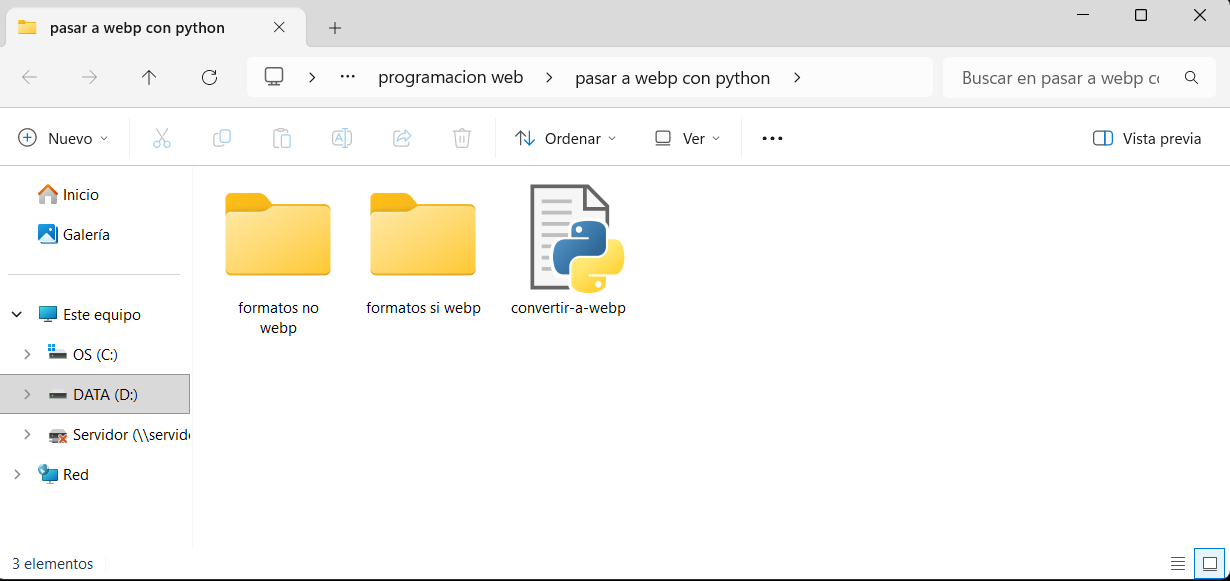The image size is (1230, 581).
Task: Enable large icons view via status bar toggle
Action: (1207, 563)
